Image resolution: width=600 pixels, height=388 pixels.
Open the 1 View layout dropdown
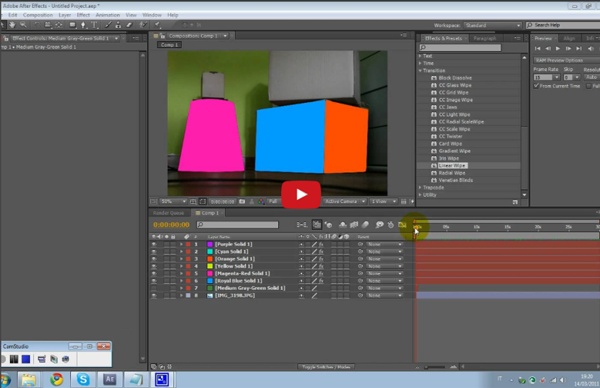click(384, 201)
